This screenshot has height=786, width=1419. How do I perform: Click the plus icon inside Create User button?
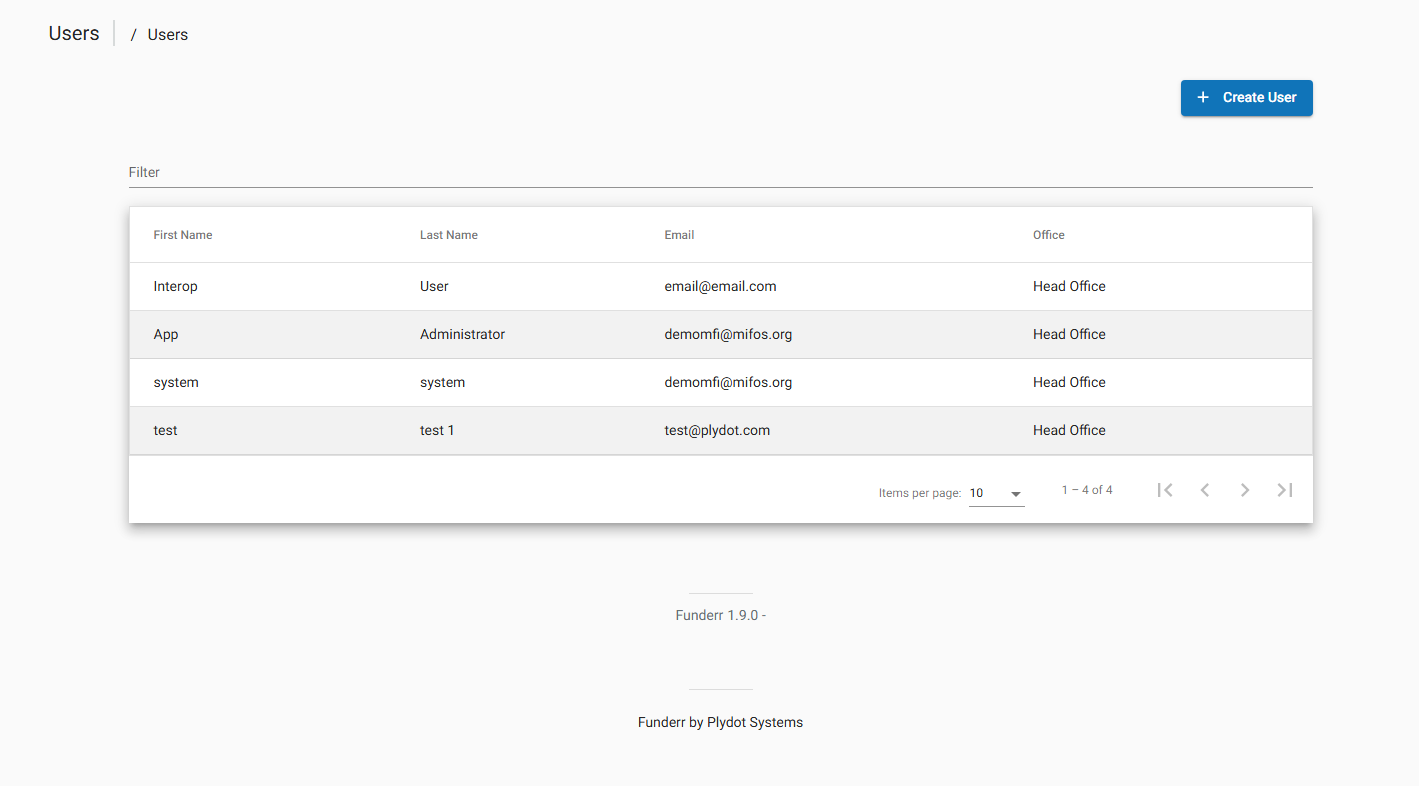1204,97
